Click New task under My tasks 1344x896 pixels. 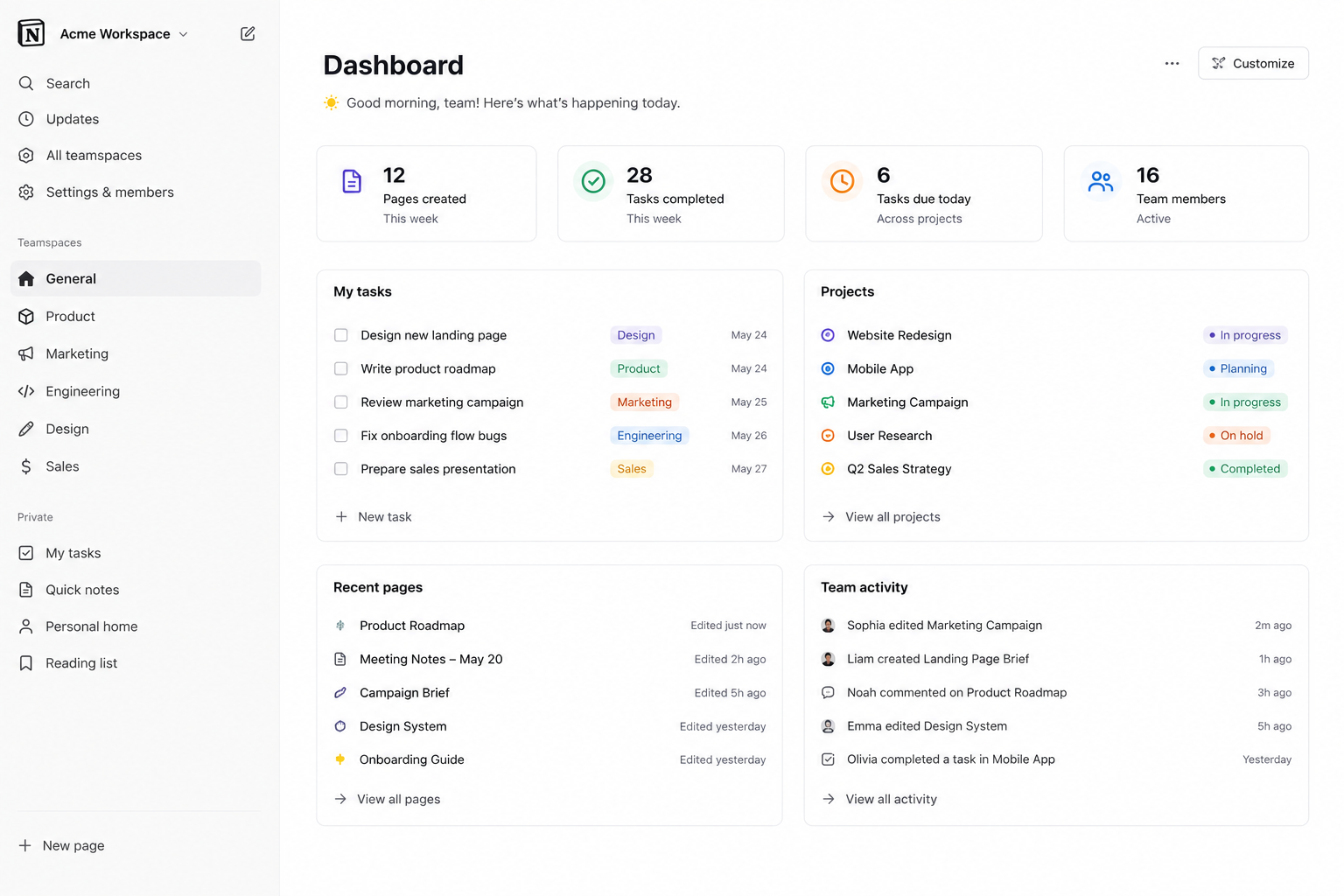pyautogui.click(x=374, y=517)
